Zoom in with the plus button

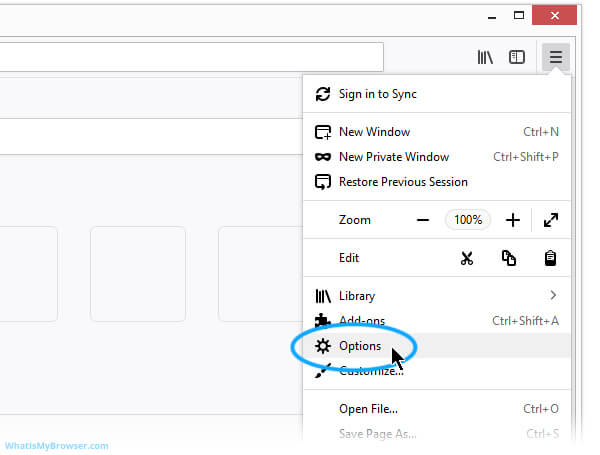513,220
